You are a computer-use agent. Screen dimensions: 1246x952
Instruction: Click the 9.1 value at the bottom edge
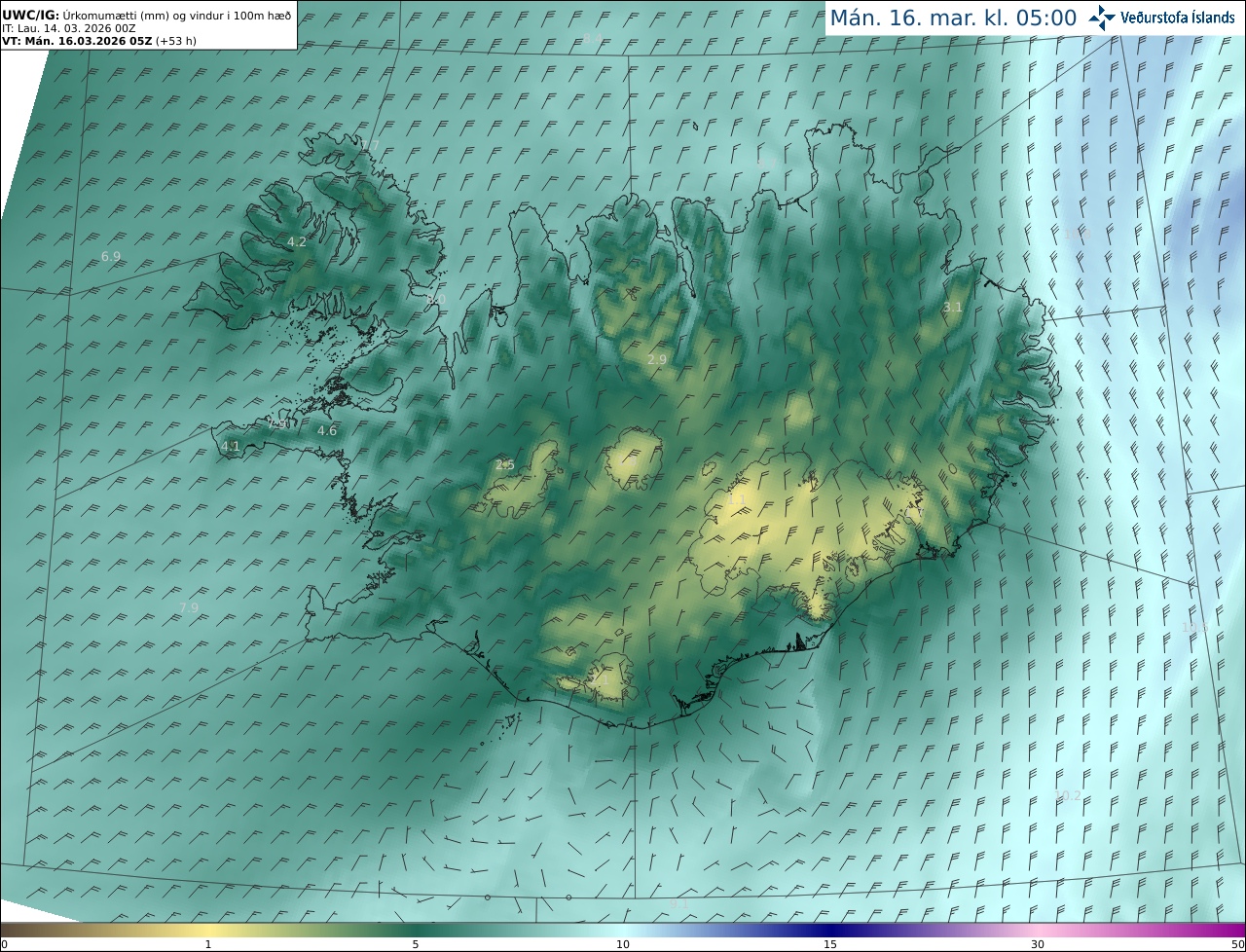(679, 903)
